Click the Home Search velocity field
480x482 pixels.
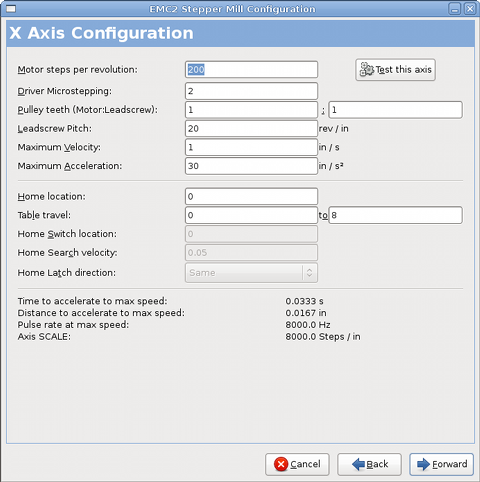click(x=251, y=252)
